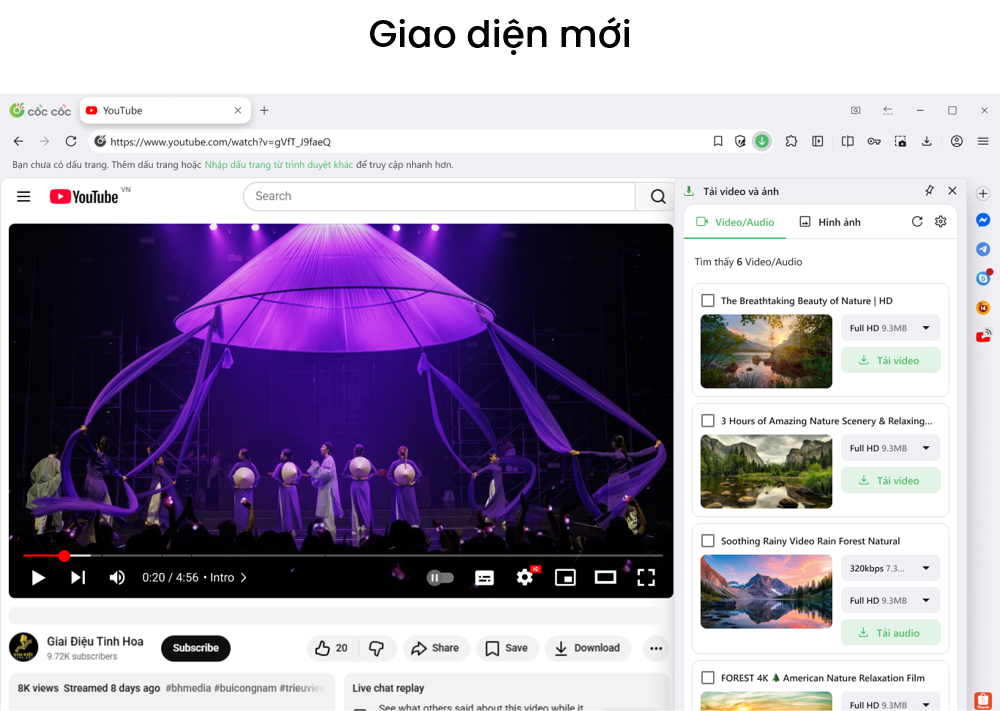The height and width of the screenshot is (711, 1000).
Task: Check The Breathtaking Beauty of Nature checkbox
Action: pyautogui.click(x=708, y=300)
